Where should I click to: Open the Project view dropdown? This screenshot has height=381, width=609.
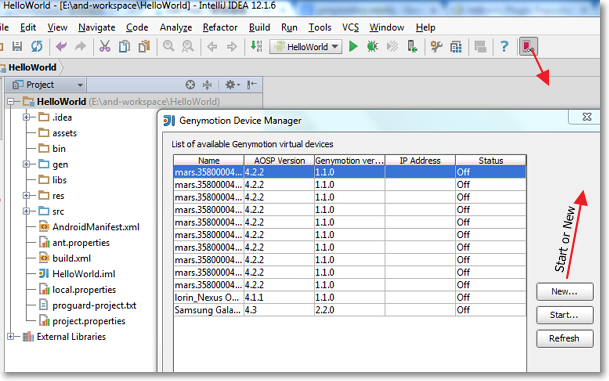pyautogui.click(x=47, y=85)
